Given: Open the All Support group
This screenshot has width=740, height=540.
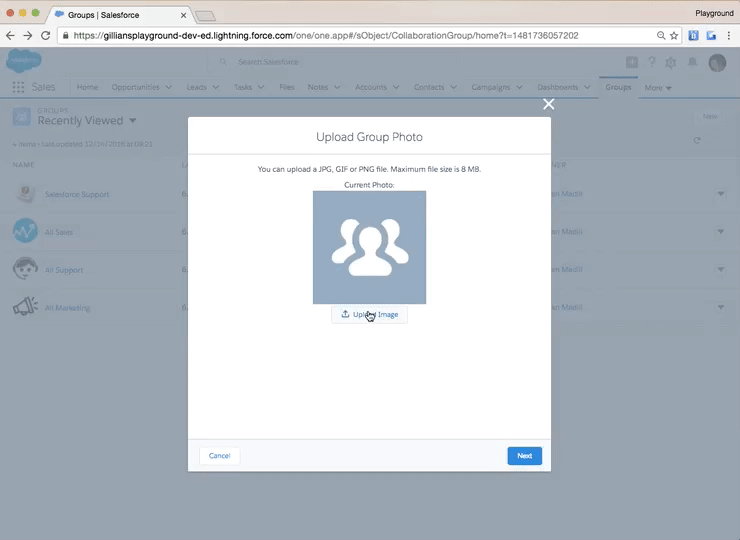Looking at the screenshot, I should [64, 270].
